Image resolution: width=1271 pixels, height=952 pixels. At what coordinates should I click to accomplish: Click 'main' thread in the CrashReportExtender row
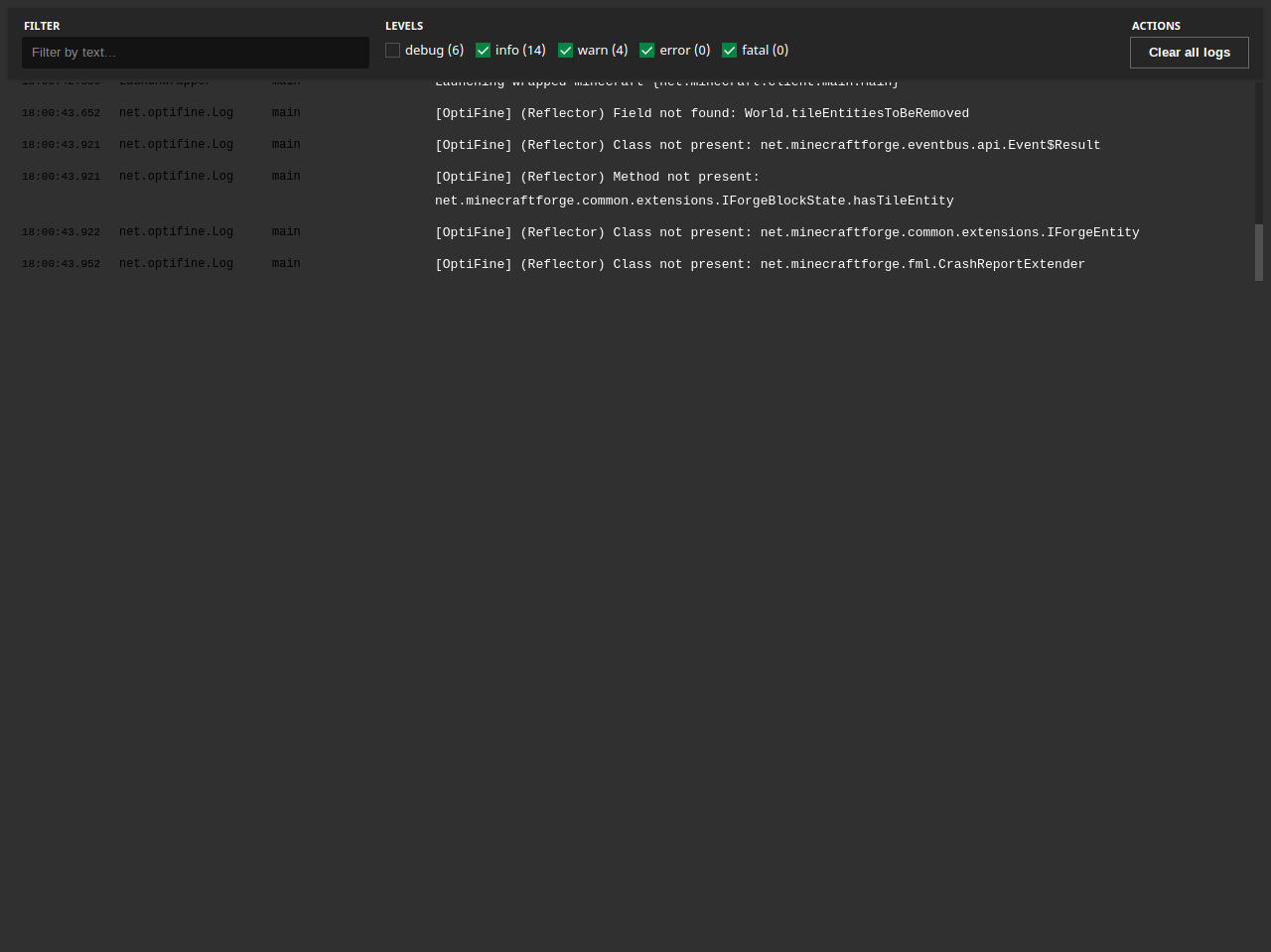click(x=286, y=264)
